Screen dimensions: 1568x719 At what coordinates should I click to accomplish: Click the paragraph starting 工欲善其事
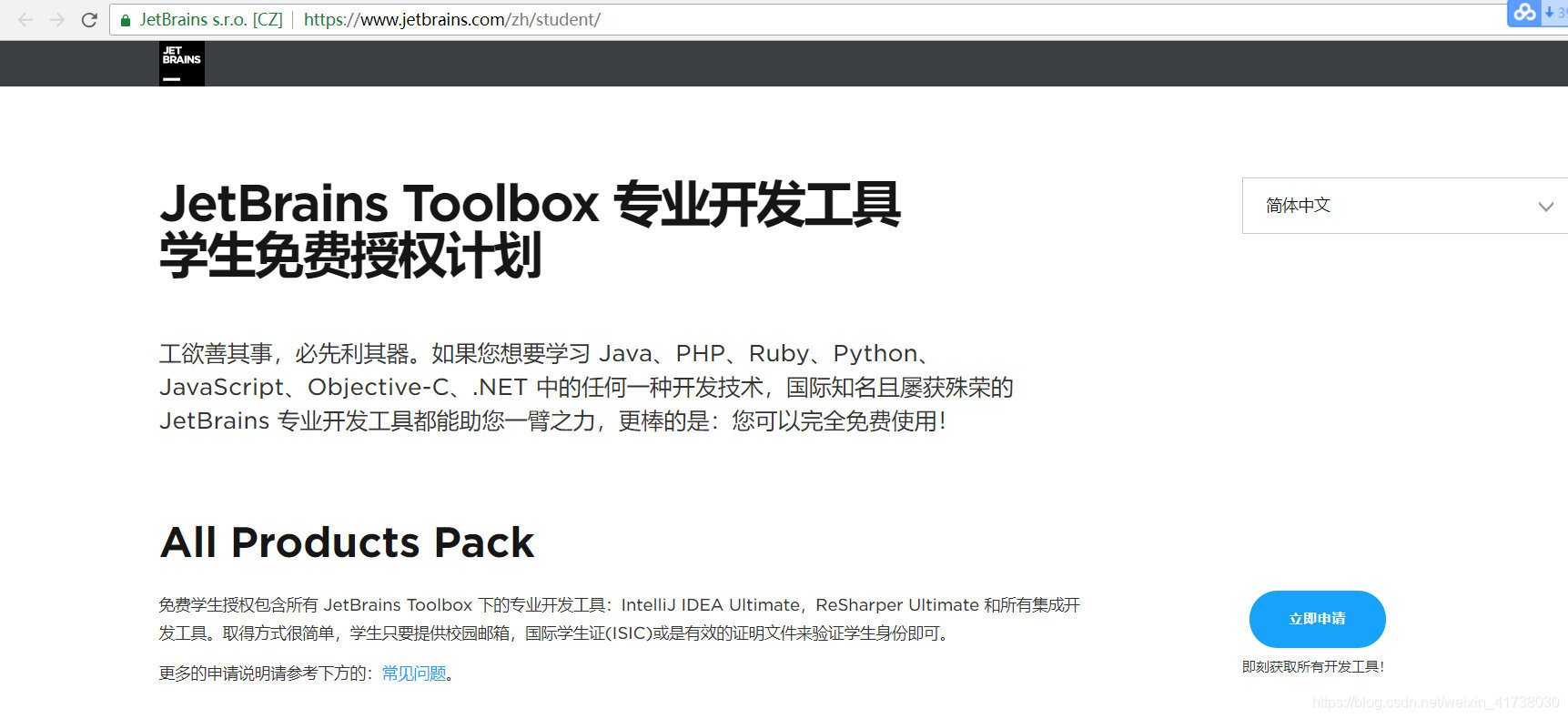coord(586,387)
